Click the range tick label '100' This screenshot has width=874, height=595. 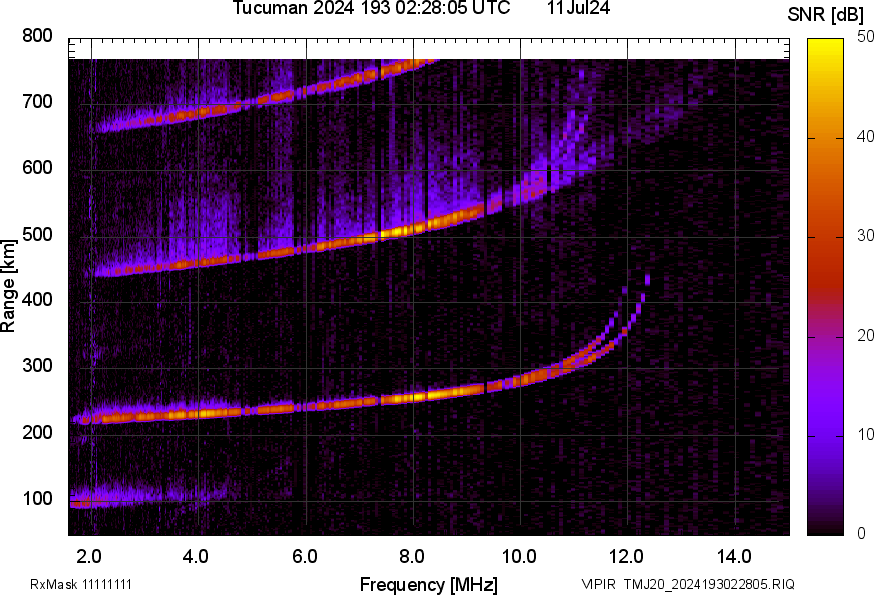[37, 498]
